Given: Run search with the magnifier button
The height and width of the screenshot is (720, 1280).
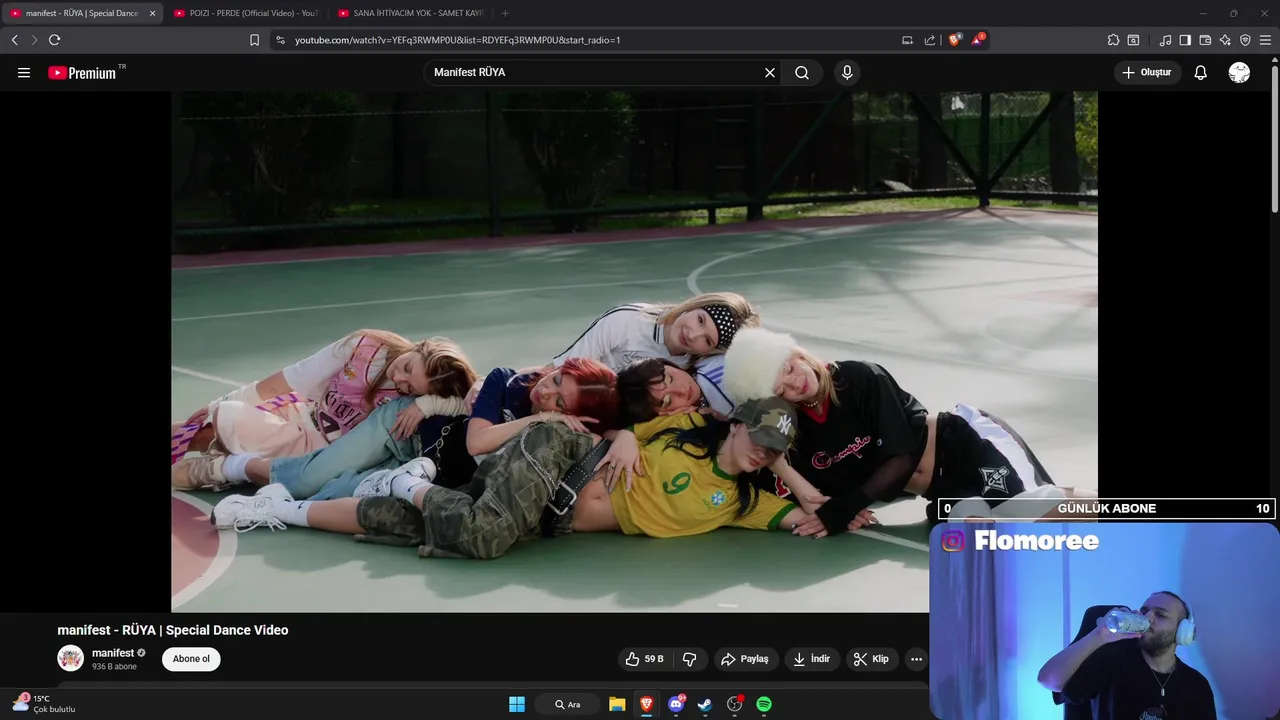Looking at the screenshot, I should click(x=802, y=72).
